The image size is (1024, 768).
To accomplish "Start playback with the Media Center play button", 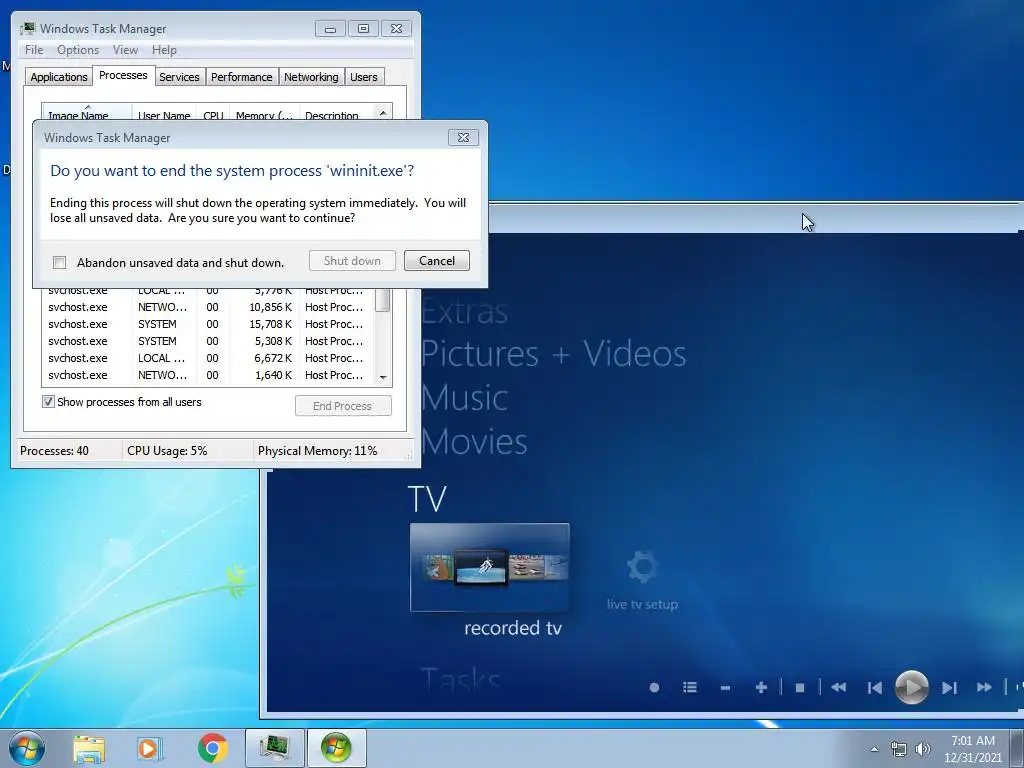I will 911,687.
